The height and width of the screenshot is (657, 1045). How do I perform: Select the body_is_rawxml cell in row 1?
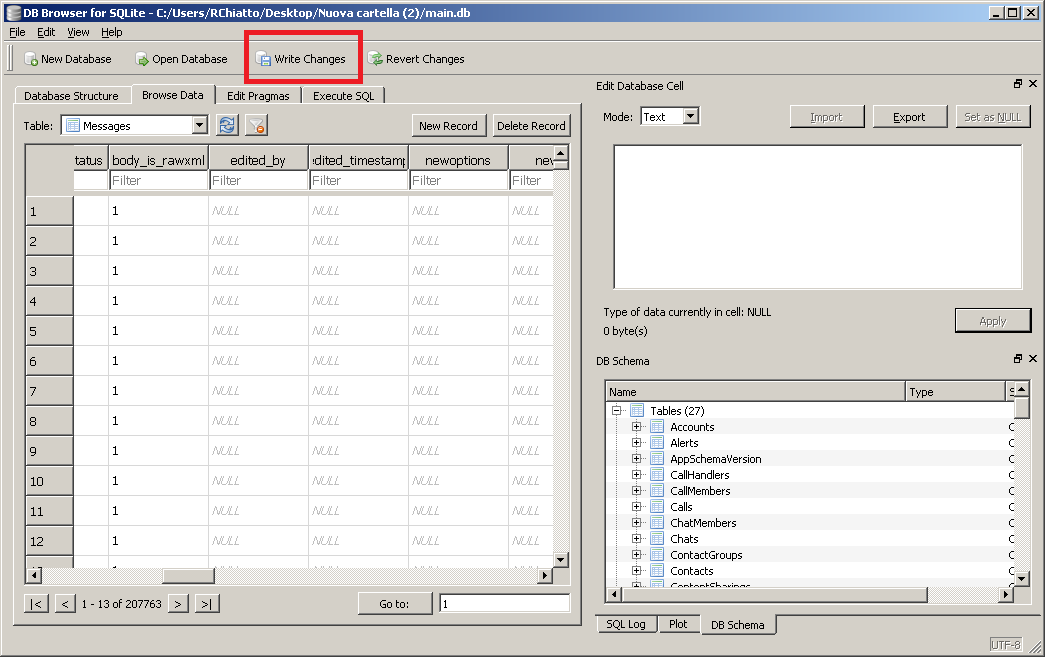click(x=159, y=211)
